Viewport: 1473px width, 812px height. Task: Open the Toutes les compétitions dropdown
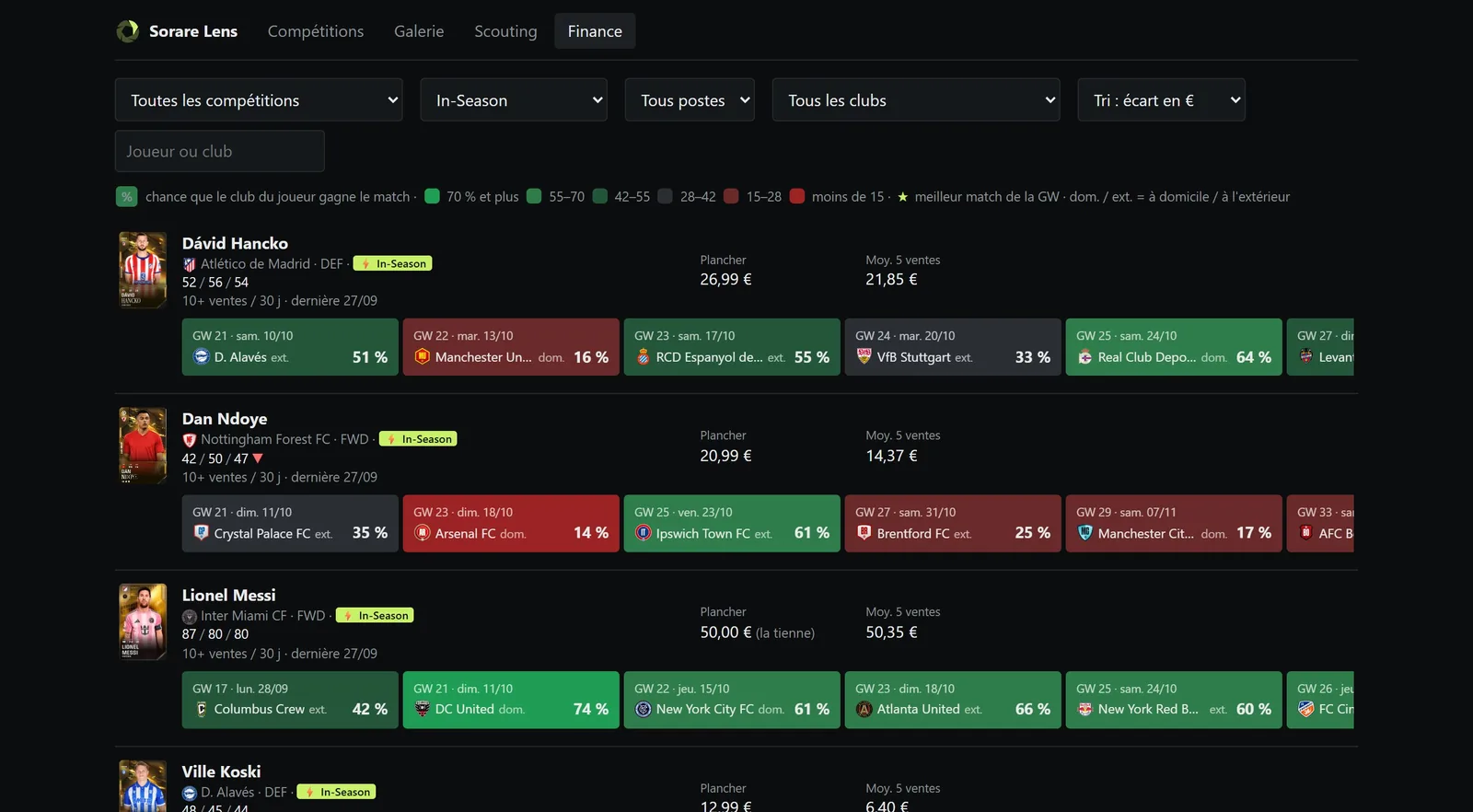tap(259, 99)
